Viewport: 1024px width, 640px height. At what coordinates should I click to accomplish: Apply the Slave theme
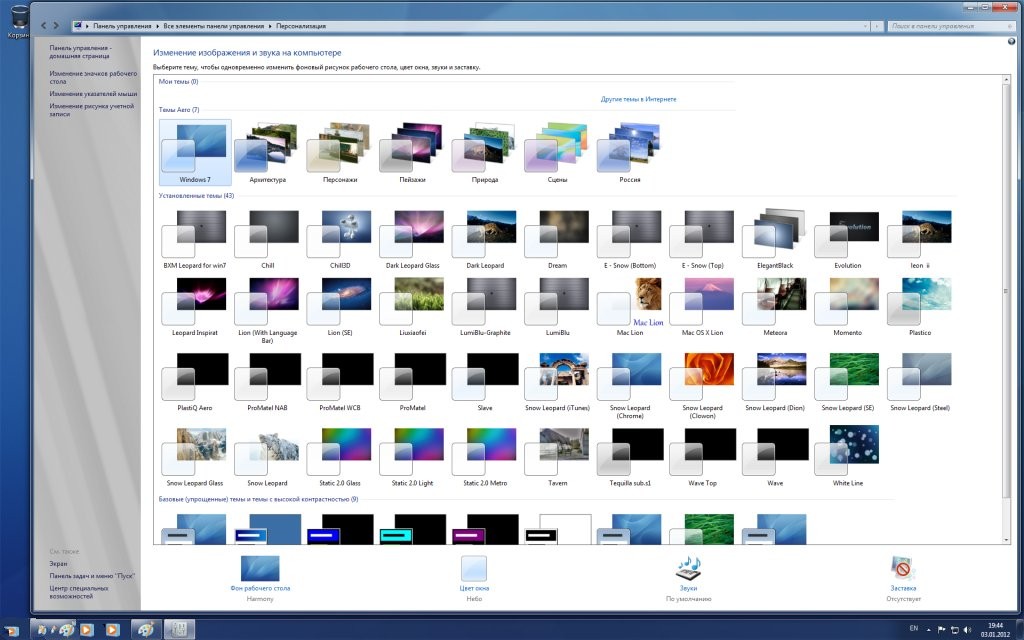tap(485, 382)
